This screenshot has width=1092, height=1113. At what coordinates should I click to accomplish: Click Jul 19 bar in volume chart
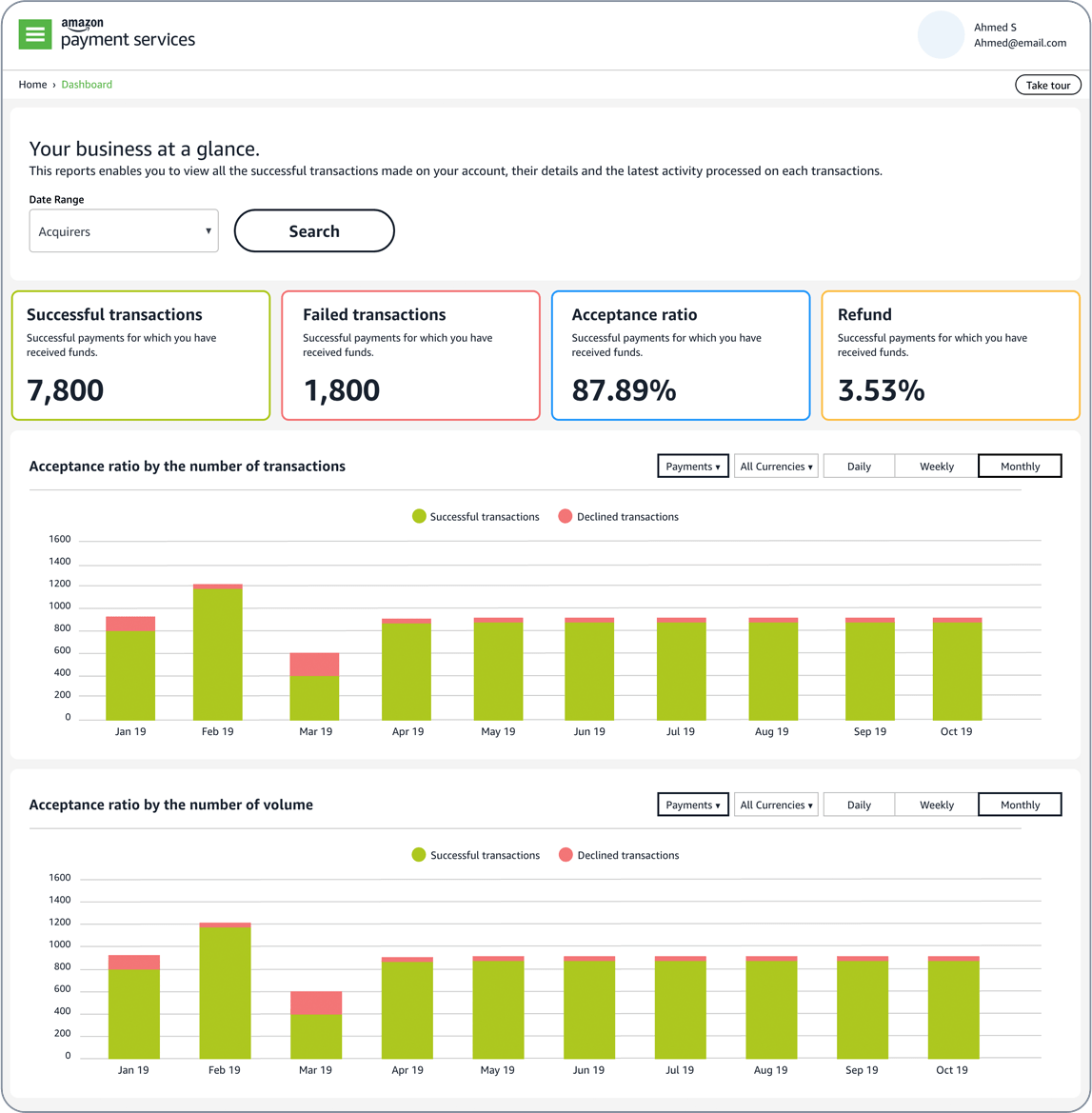680,1008
